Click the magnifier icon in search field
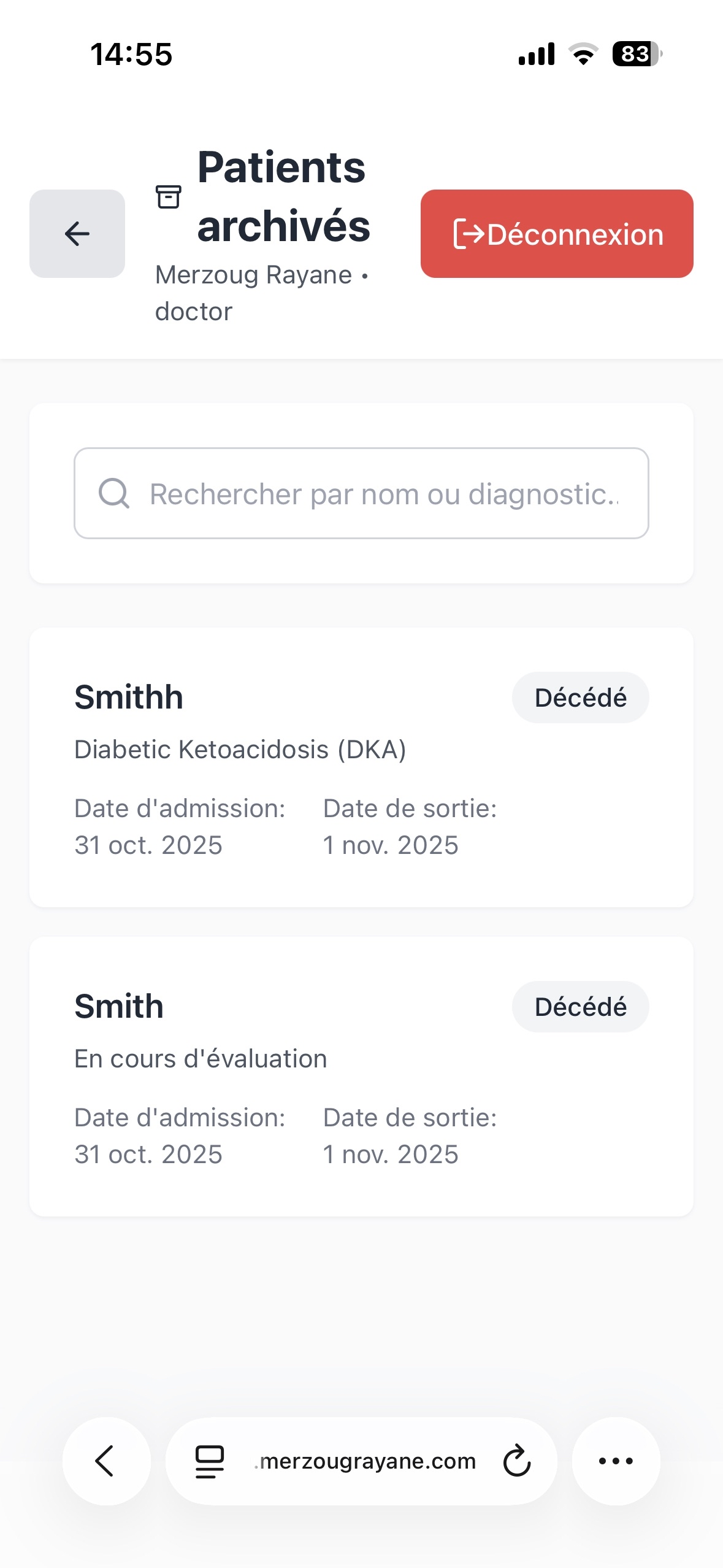This screenshot has width=723, height=1568. pyautogui.click(x=114, y=493)
